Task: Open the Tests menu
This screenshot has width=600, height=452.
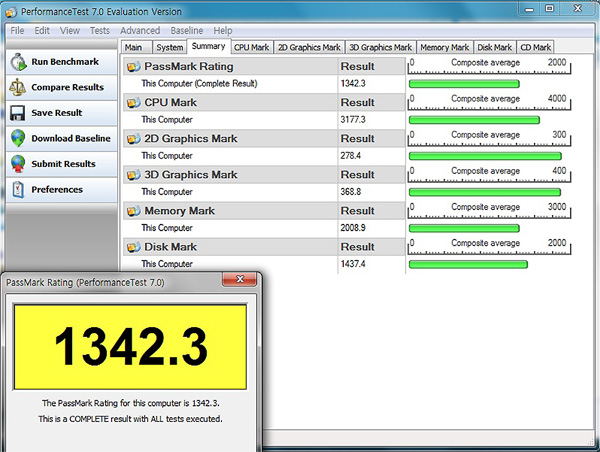Action: tap(99, 31)
